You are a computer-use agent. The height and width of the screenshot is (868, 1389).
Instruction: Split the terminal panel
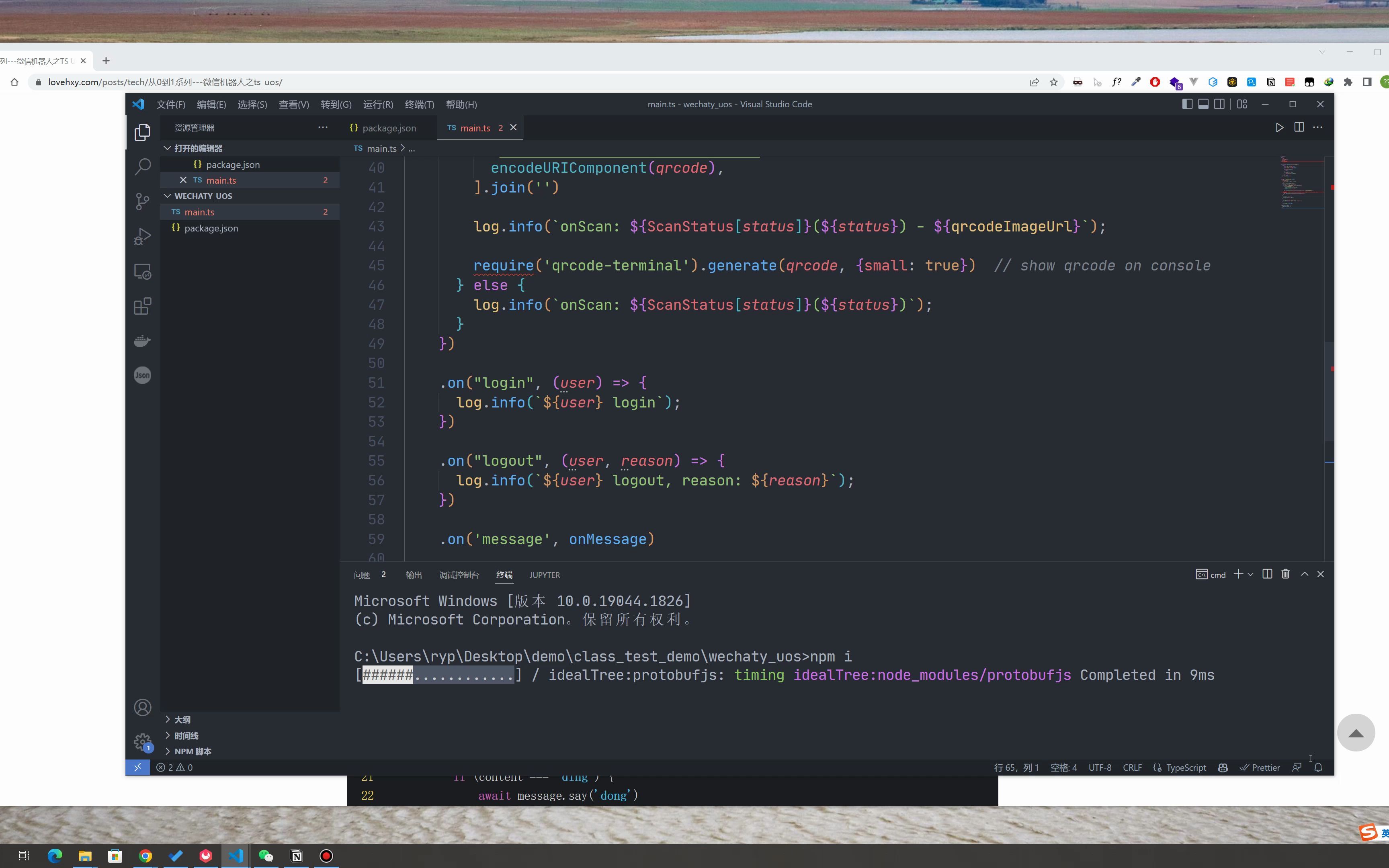1267,574
